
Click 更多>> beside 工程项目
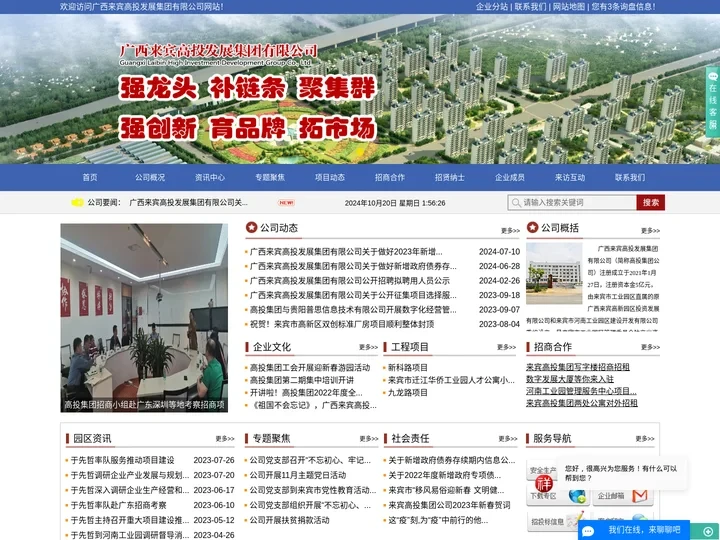click(x=506, y=347)
